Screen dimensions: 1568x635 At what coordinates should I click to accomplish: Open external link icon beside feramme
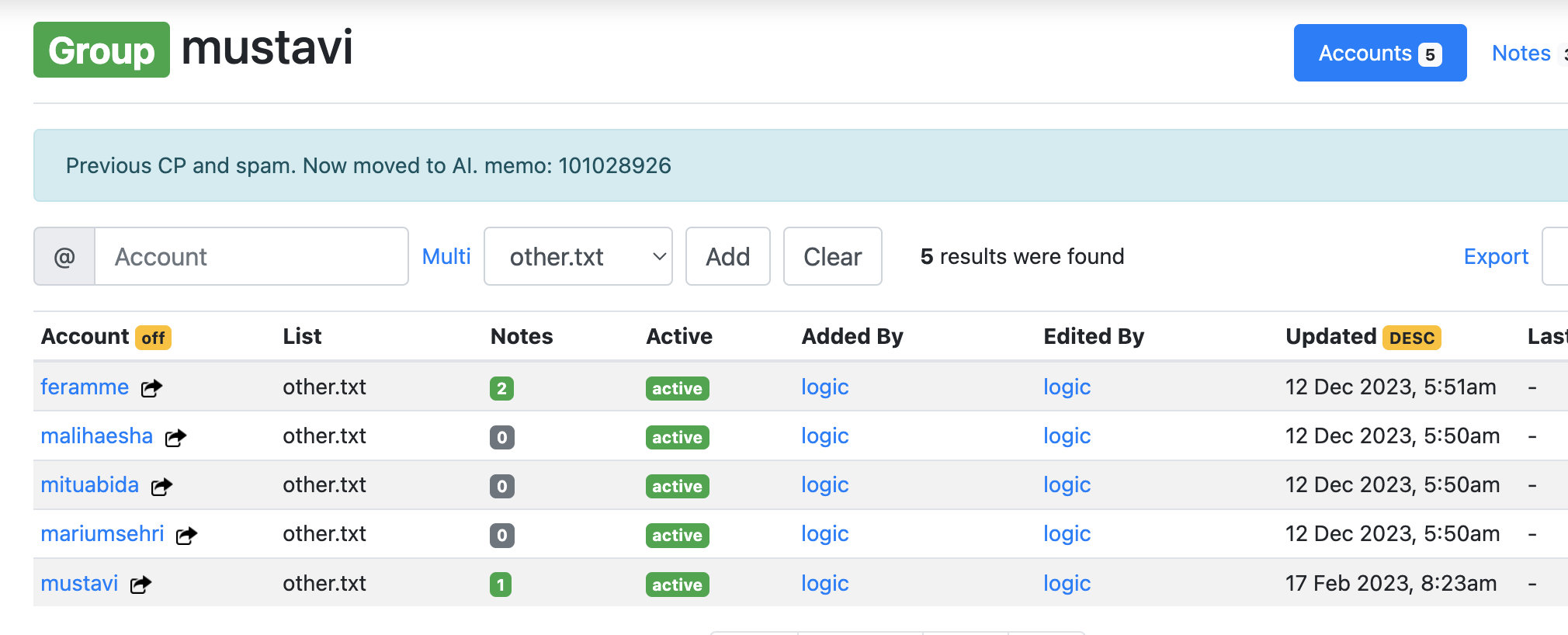click(151, 388)
